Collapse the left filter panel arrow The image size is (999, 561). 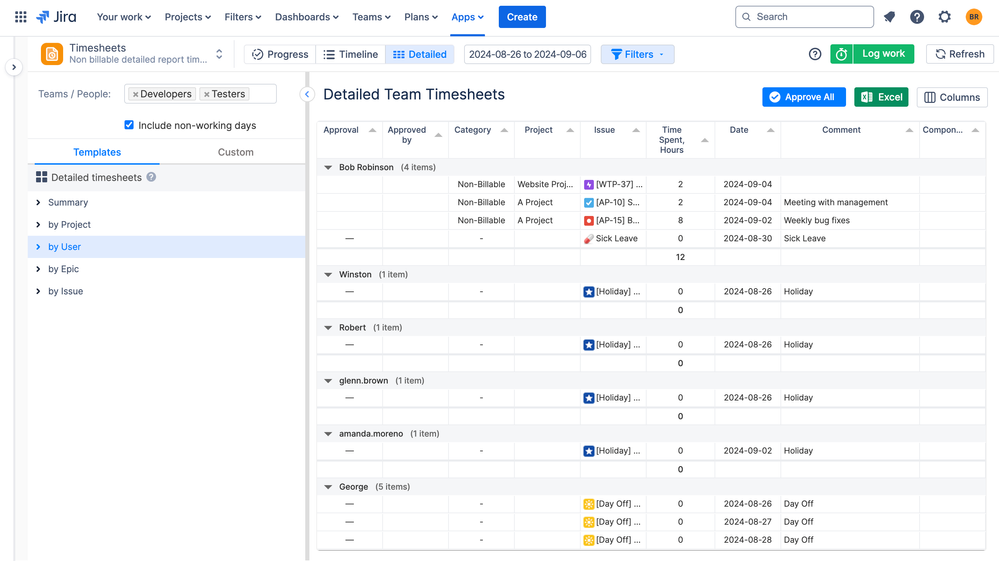point(307,94)
